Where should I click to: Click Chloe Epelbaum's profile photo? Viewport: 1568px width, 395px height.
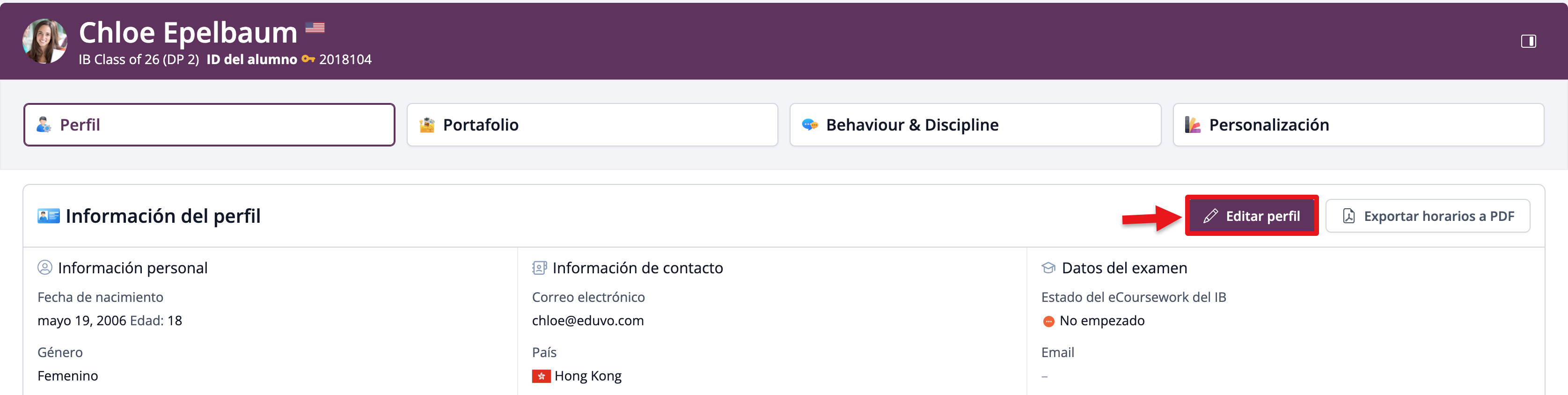[44, 41]
